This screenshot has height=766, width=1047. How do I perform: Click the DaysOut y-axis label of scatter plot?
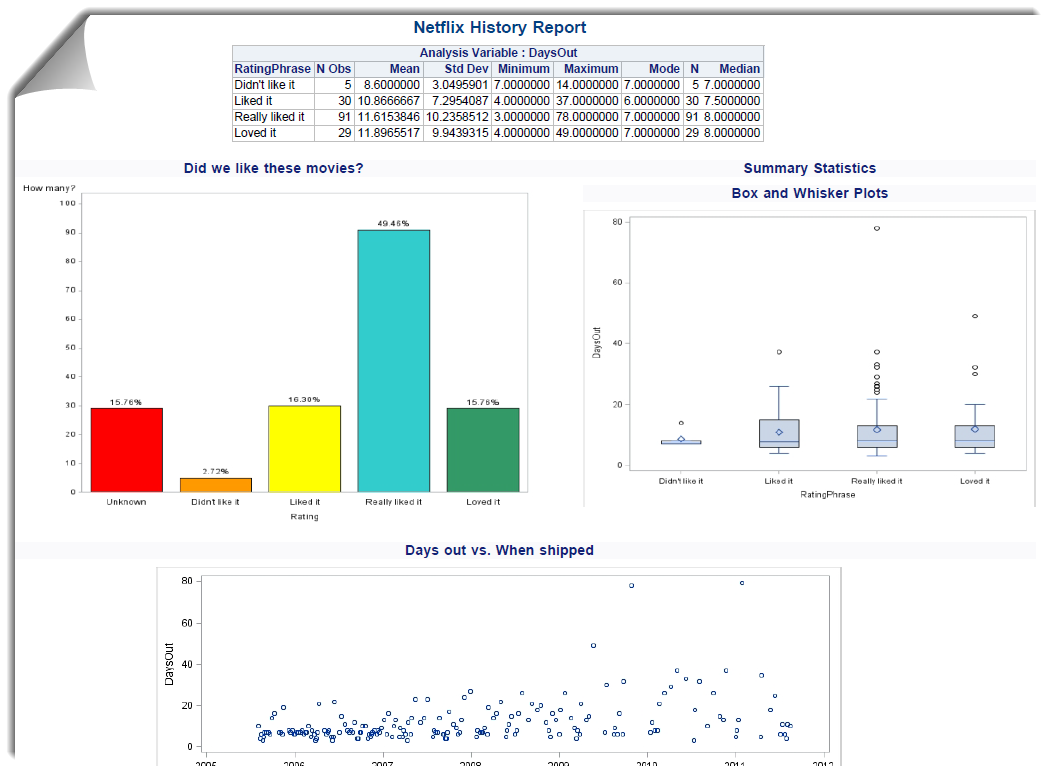(169, 664)
